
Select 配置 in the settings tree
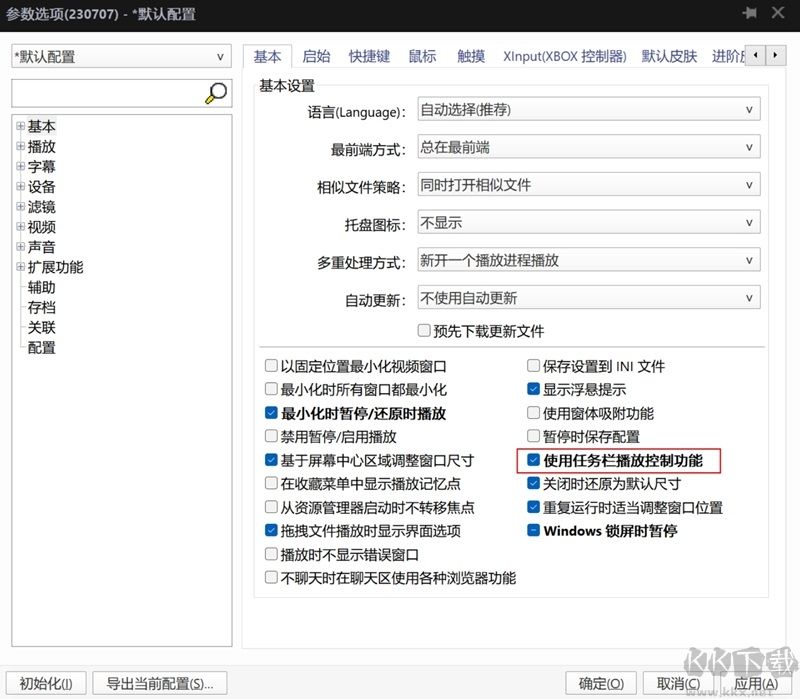pos(42,347)
